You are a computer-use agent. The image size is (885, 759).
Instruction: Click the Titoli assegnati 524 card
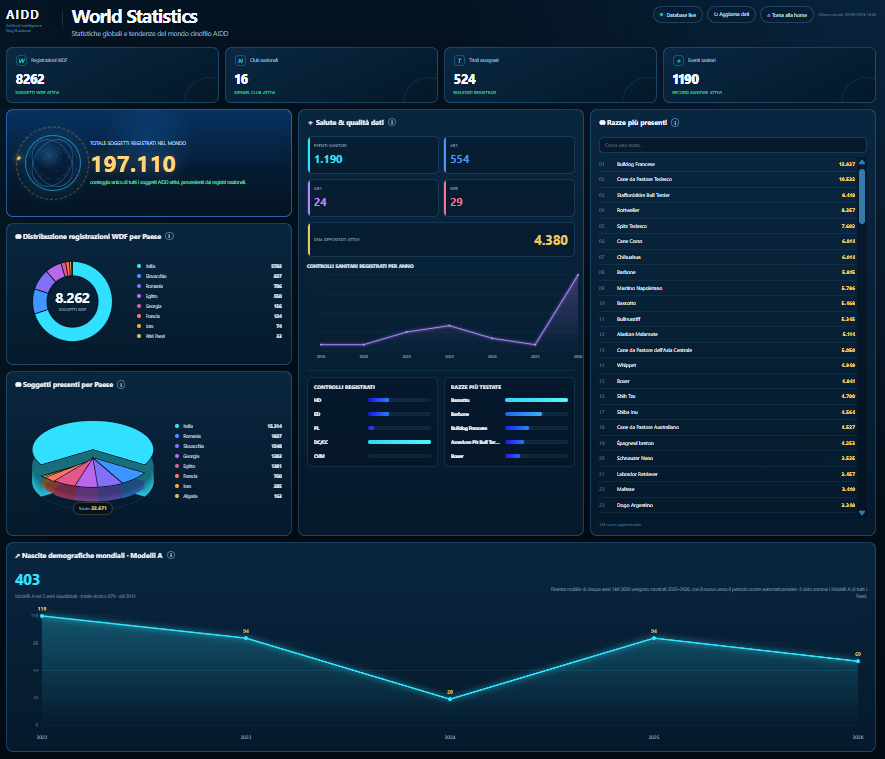point(550,75)
